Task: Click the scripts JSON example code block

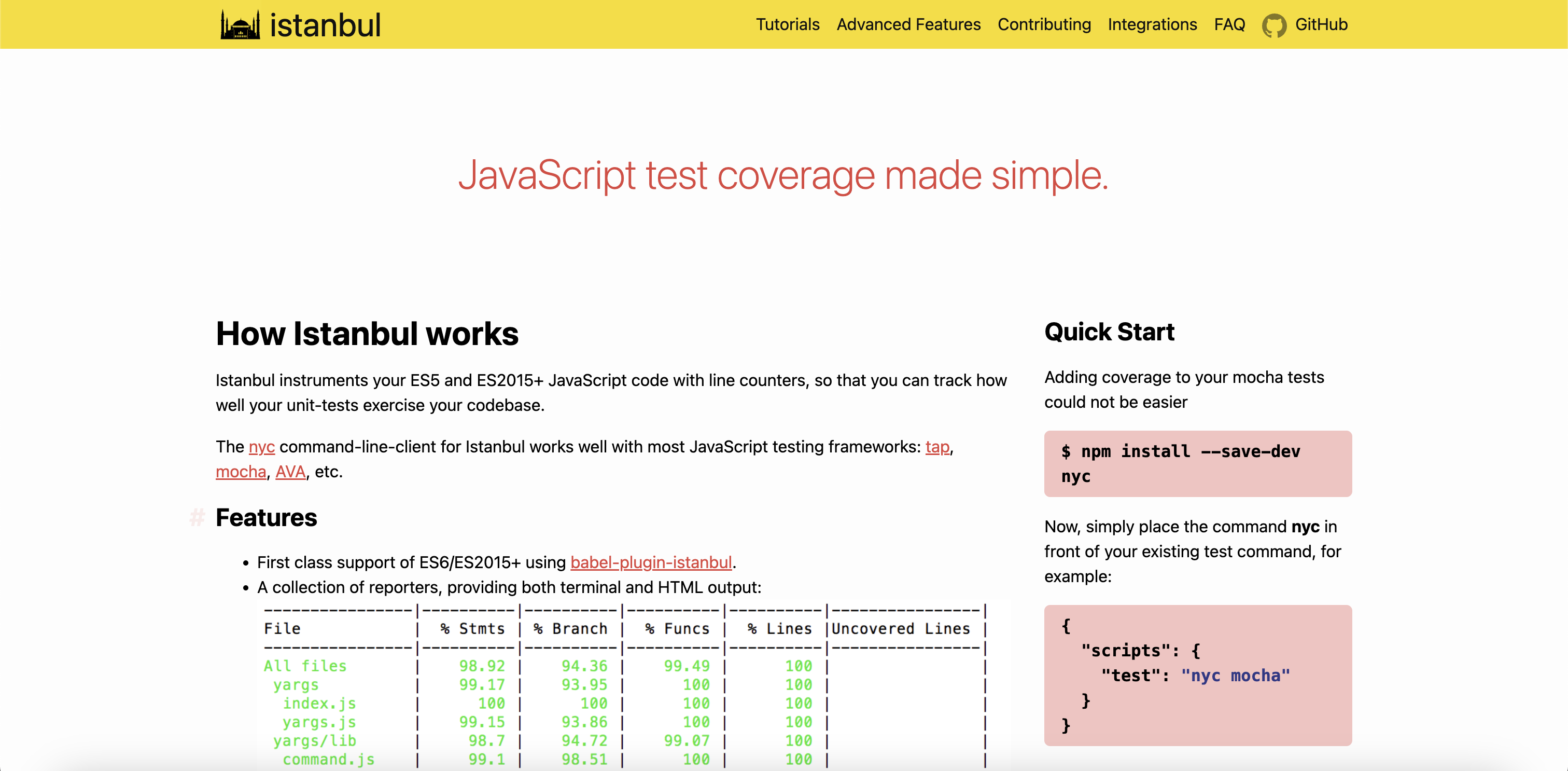Action: pos(1197,676)
